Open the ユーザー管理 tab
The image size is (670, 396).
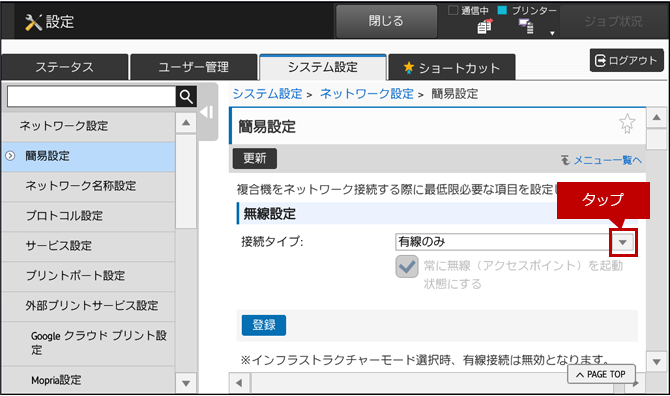point(194,67)
